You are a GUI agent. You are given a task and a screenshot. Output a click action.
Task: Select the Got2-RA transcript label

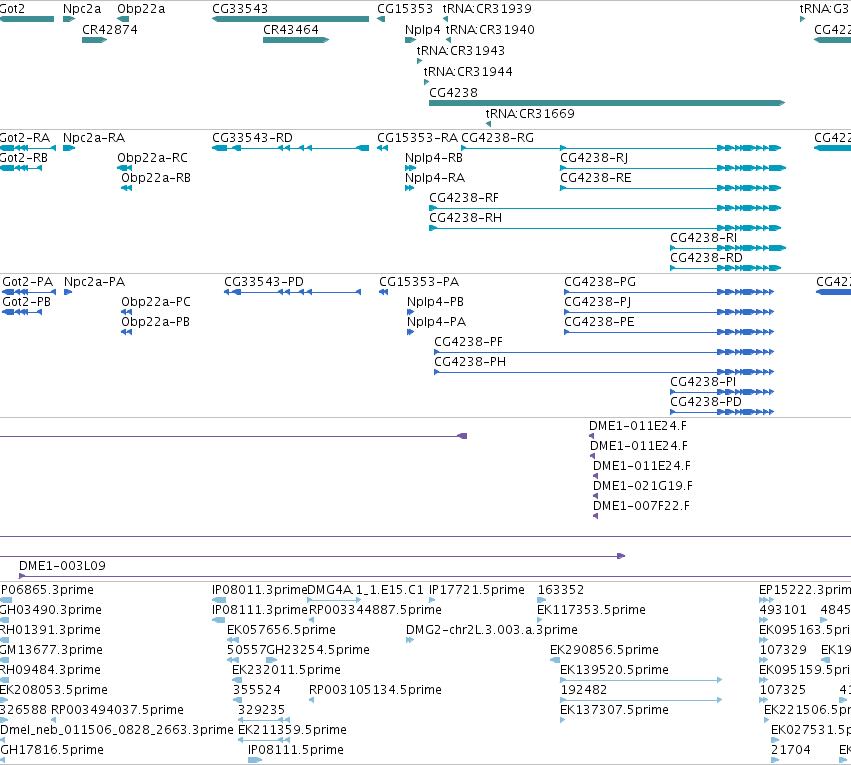(25, 138)
